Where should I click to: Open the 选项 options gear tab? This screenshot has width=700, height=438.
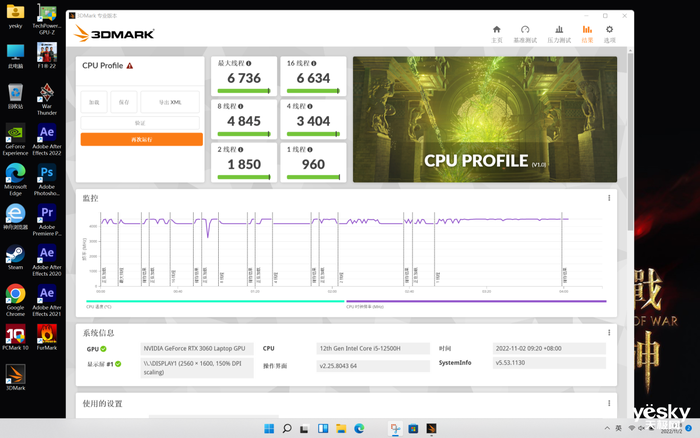609,34
